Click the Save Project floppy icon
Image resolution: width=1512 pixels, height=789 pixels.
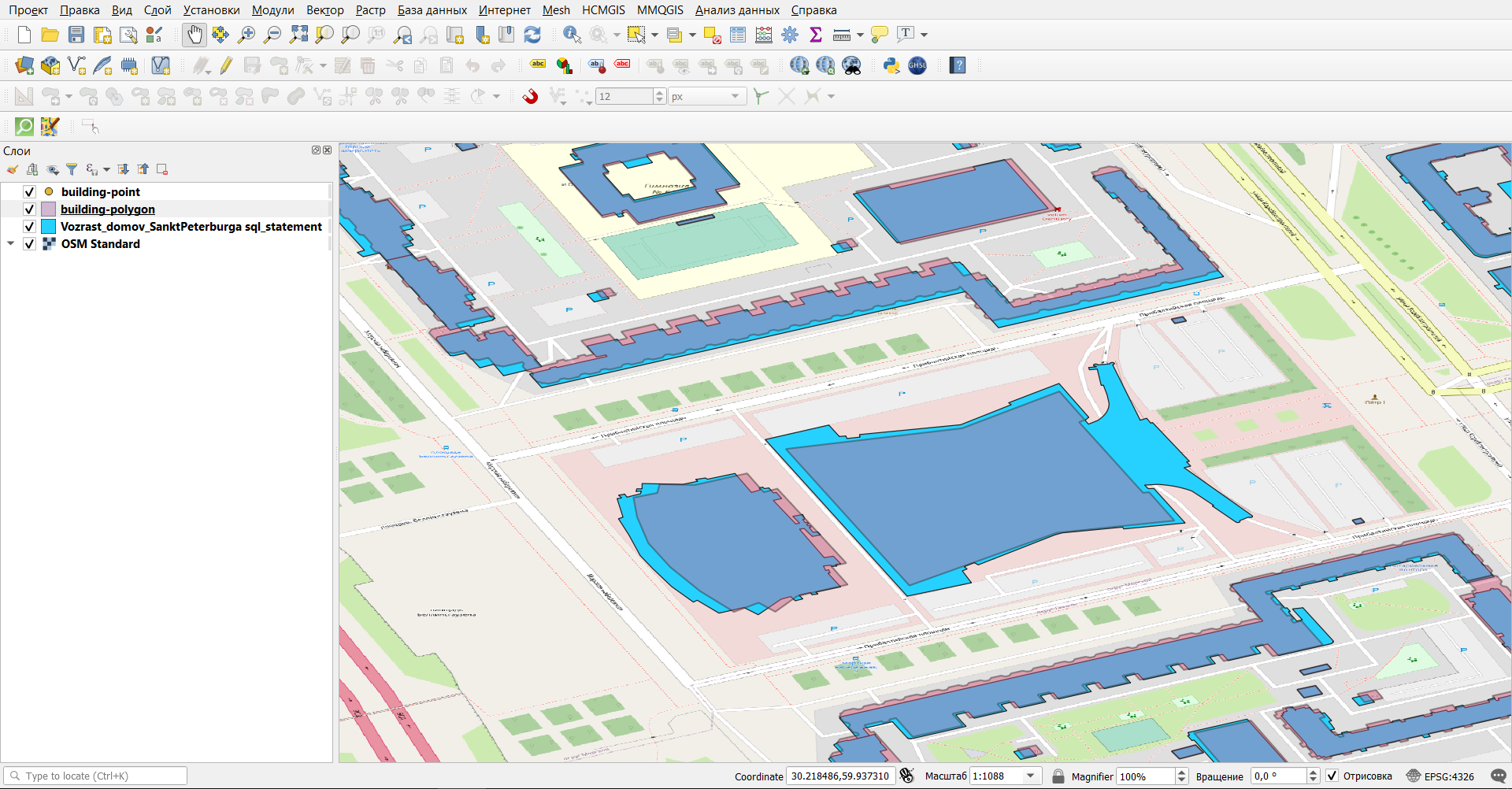click(x=76, y=35)
